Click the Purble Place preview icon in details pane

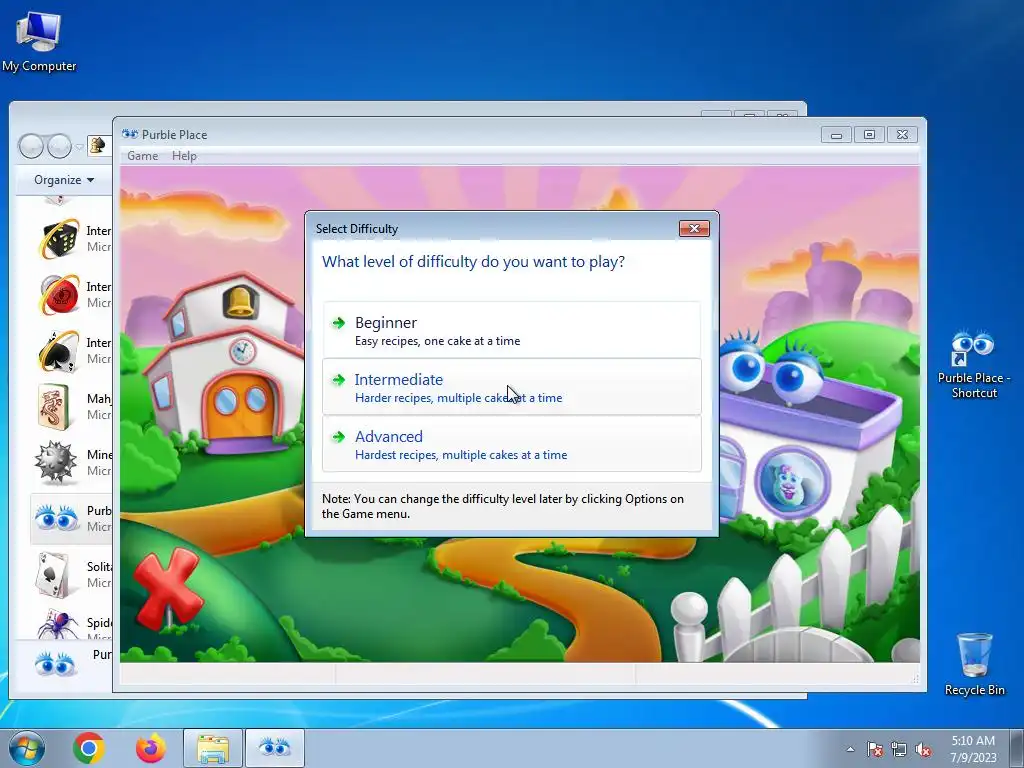click(55, 665)
